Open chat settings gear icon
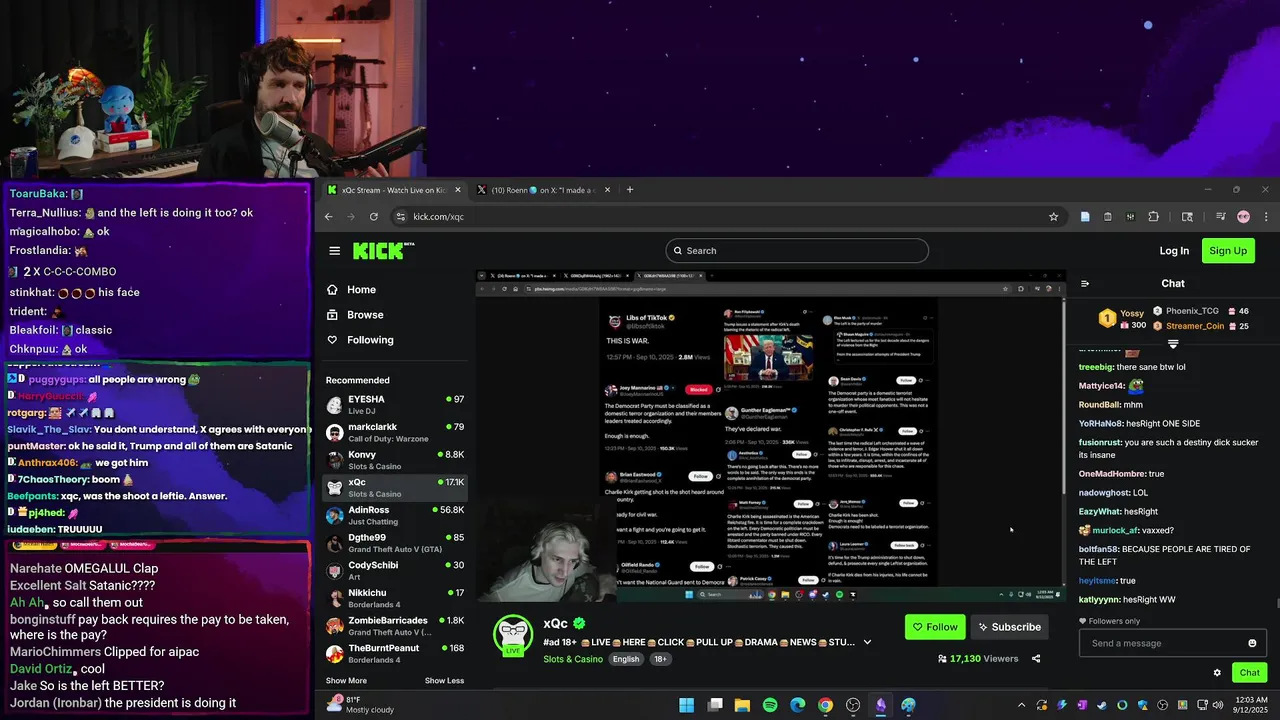Screen dimensions: 1280x720 pyautogui.click(x=1217, y=673)
